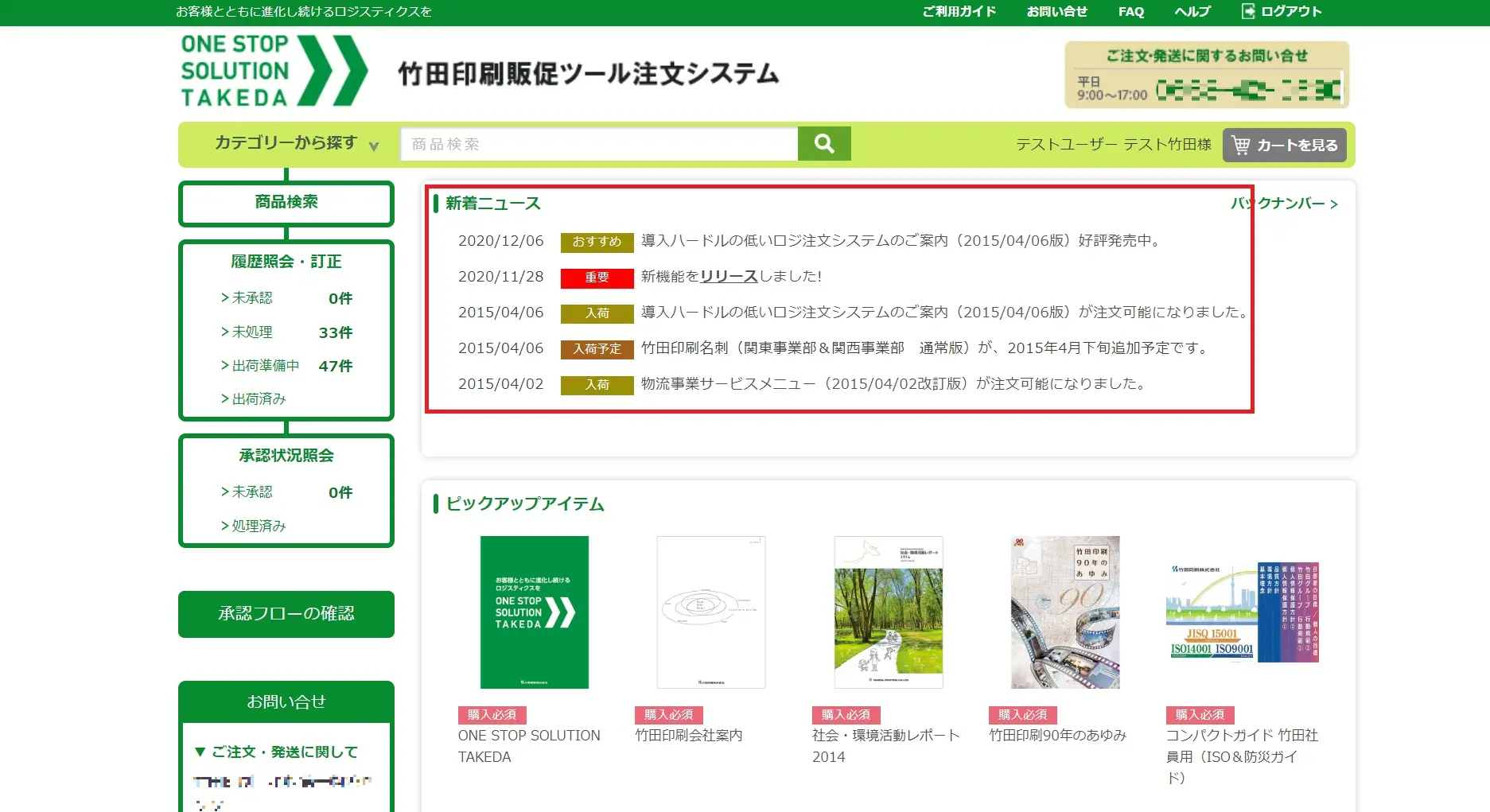1490x812 pixels.
Task: Click the 重要 tag on 2020/11/28 news
Action: coord(597,278)
